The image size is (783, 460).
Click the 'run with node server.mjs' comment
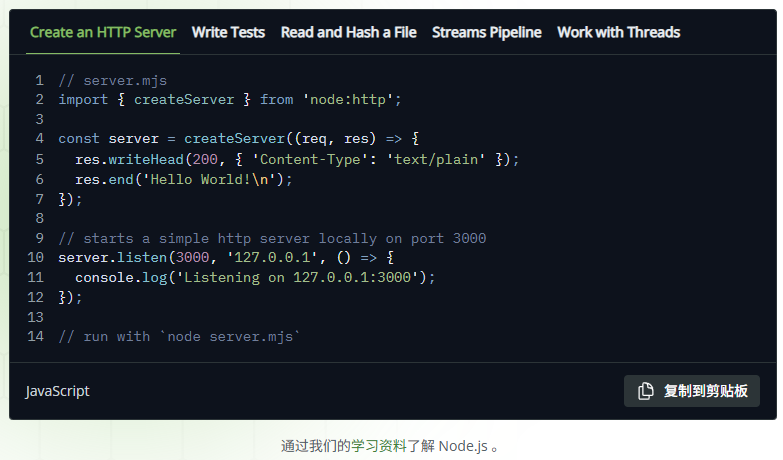(179, 336)
